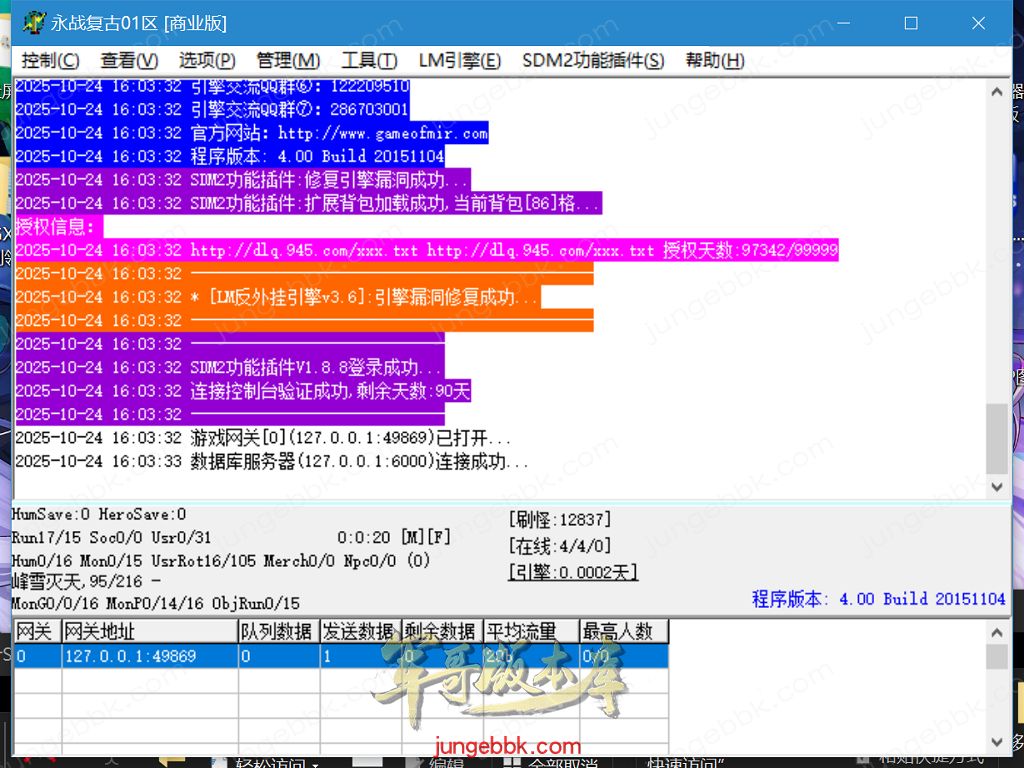Expand the LM引擎(E) menu
This screenshot has height=768, width=1024.
point(459,61)
